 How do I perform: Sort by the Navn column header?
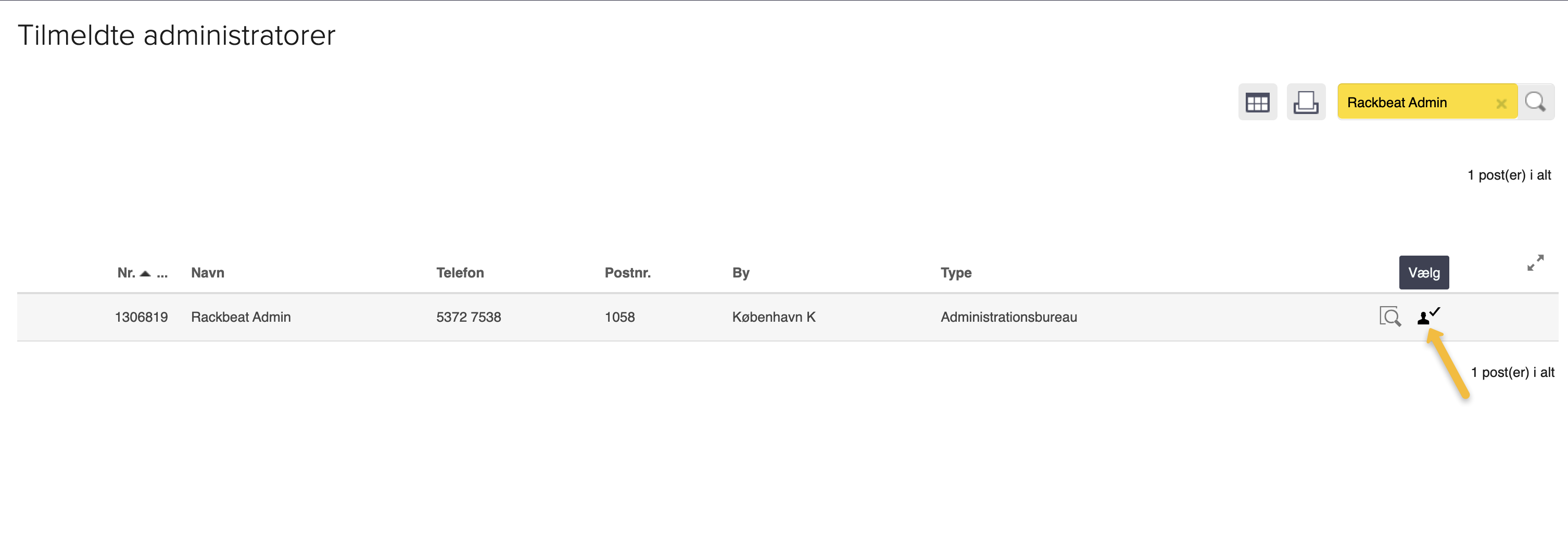(208, 273)
